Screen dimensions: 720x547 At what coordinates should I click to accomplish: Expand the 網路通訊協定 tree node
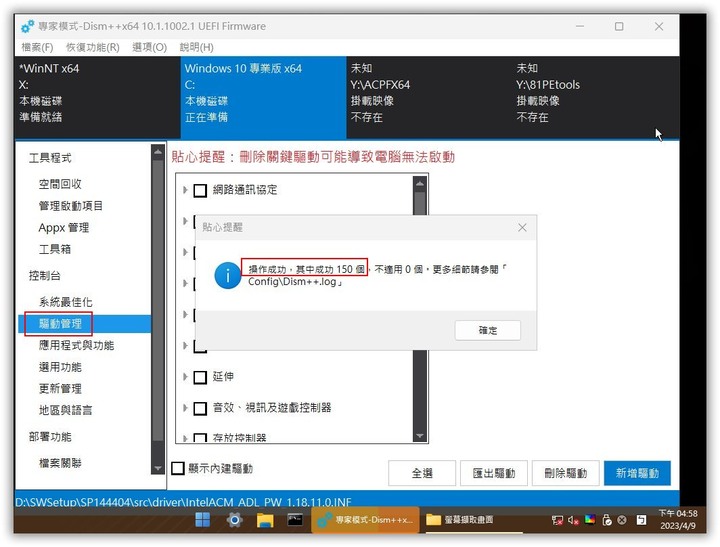pos(185,190)
